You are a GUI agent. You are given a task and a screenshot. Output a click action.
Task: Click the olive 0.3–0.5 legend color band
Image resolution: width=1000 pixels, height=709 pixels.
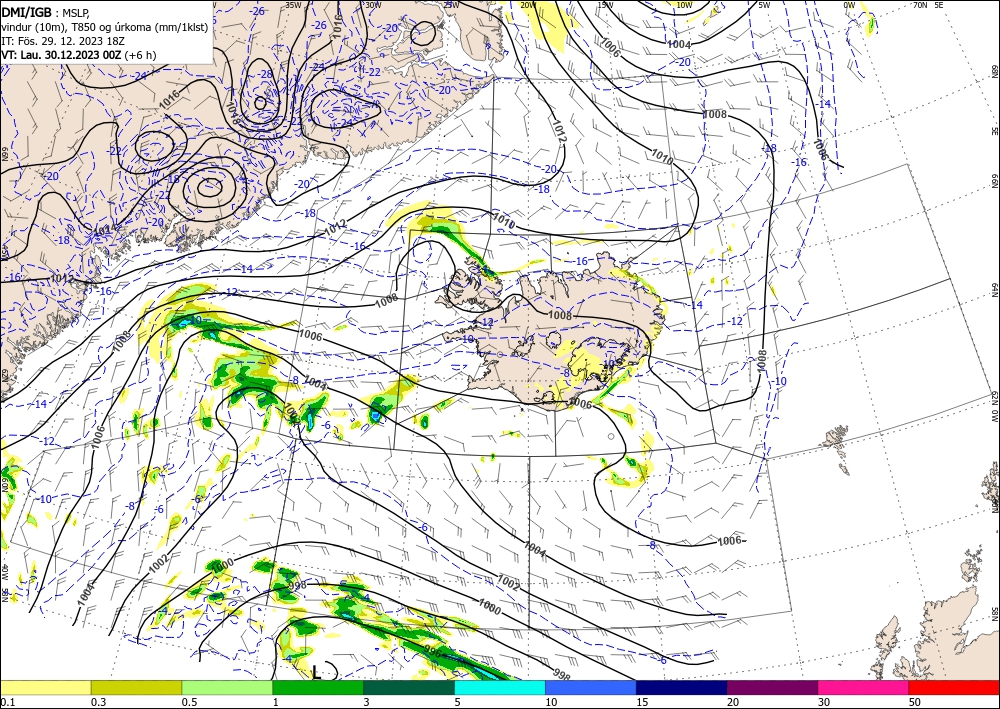point(136,687)
